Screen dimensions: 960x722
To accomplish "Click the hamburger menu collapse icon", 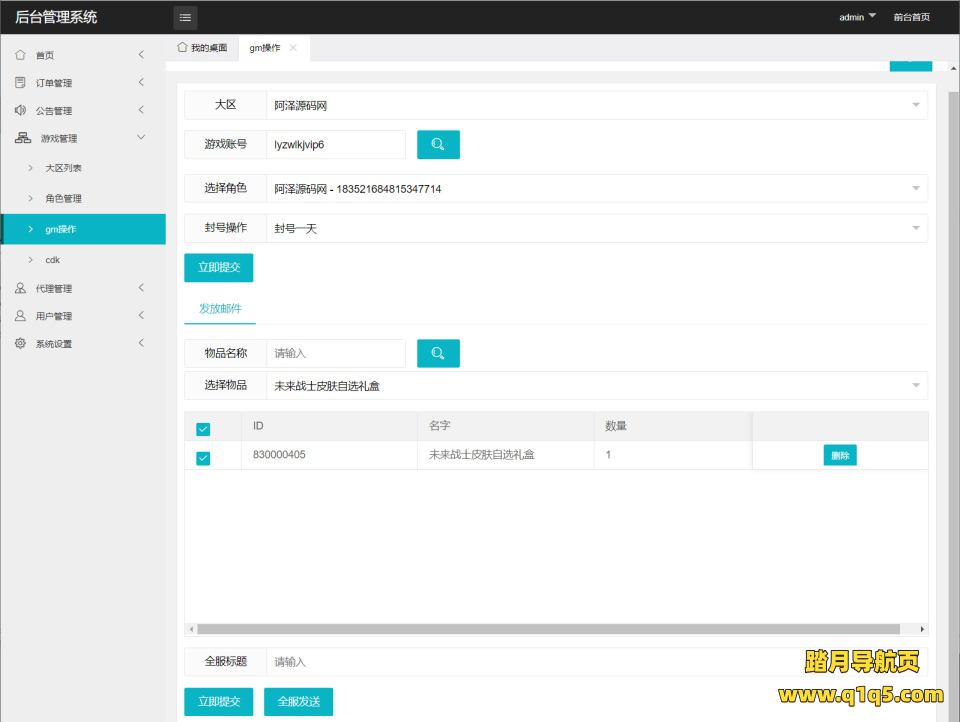I will point(186,17).
